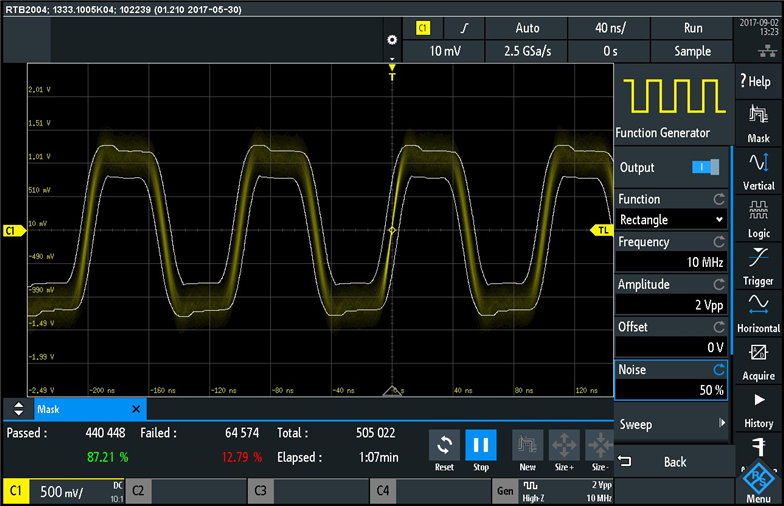Click the settings gear icon
Image resolution: width=784 pixels, height=506 pixels.
[x=392, y=40]
